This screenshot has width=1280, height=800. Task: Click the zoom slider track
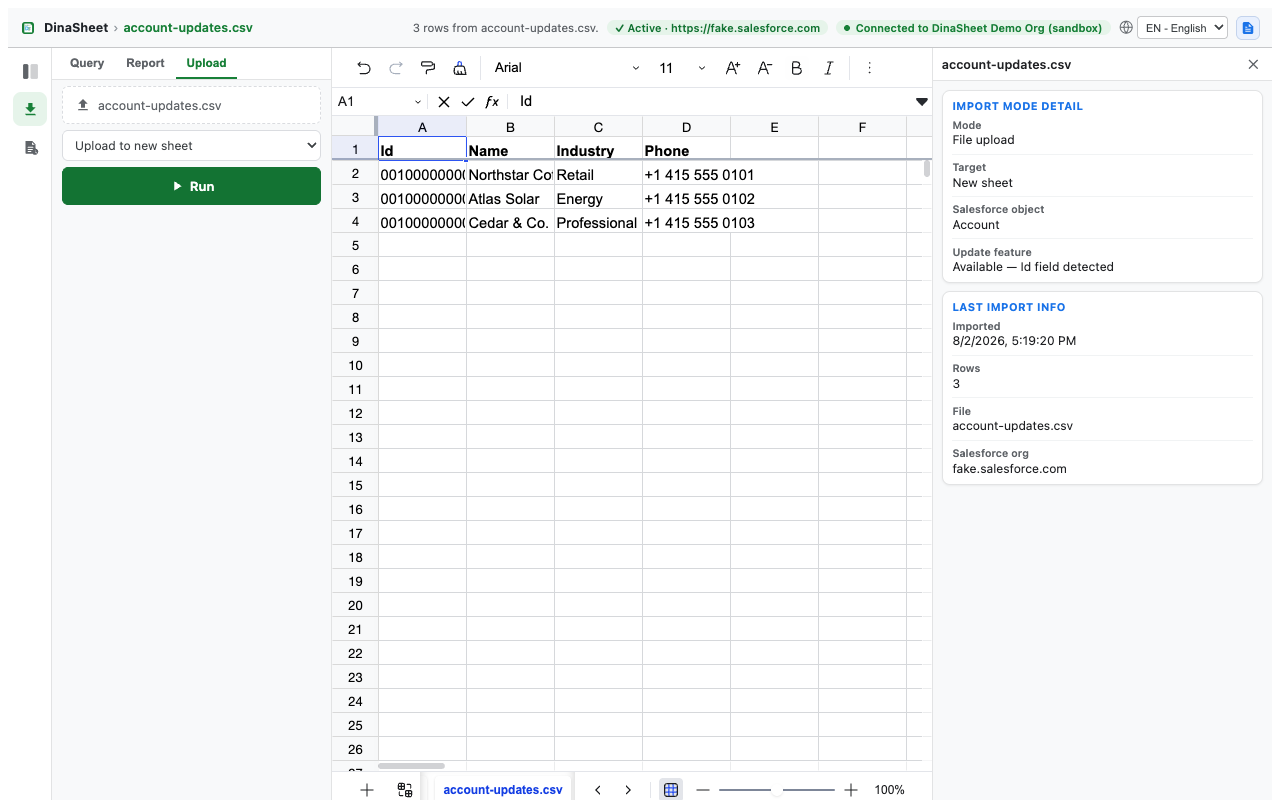click(777, 789)
